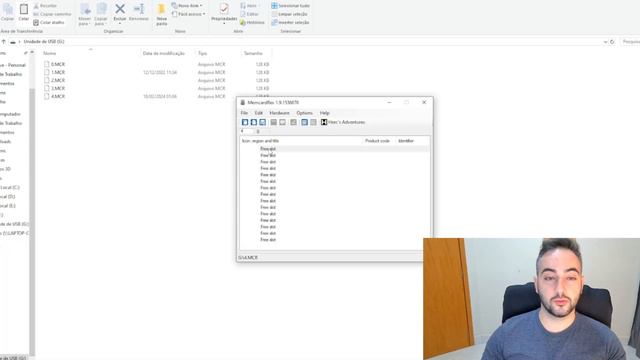Click Recortar scissors in the ribbon
Screen dimensions: 640x360
(x=45, y=6)
